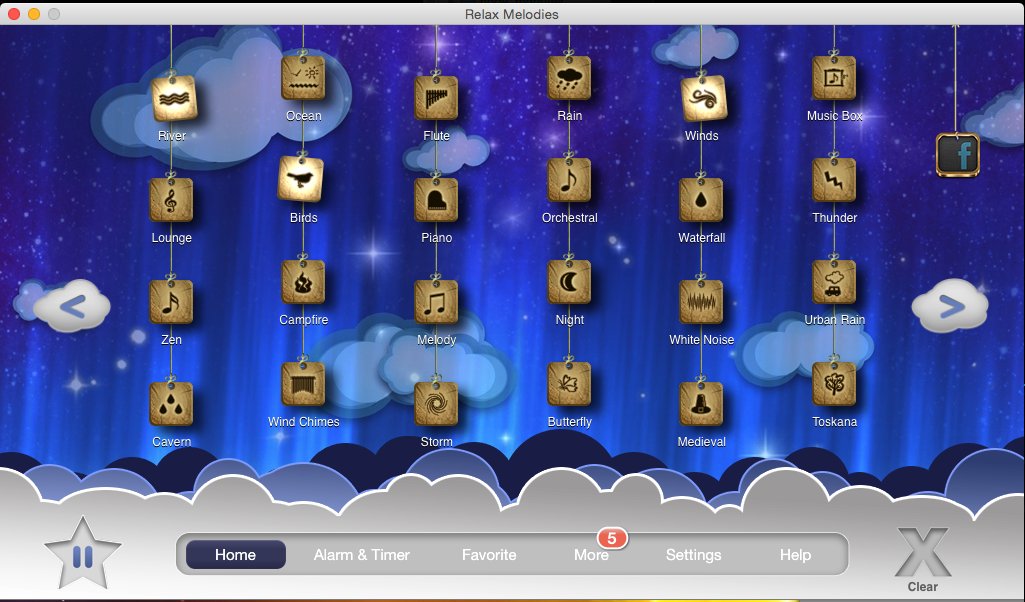Select the Urban Rain icon
Image resolution: width=1025 pixels, height=602 pixels.
coord(833,282)
